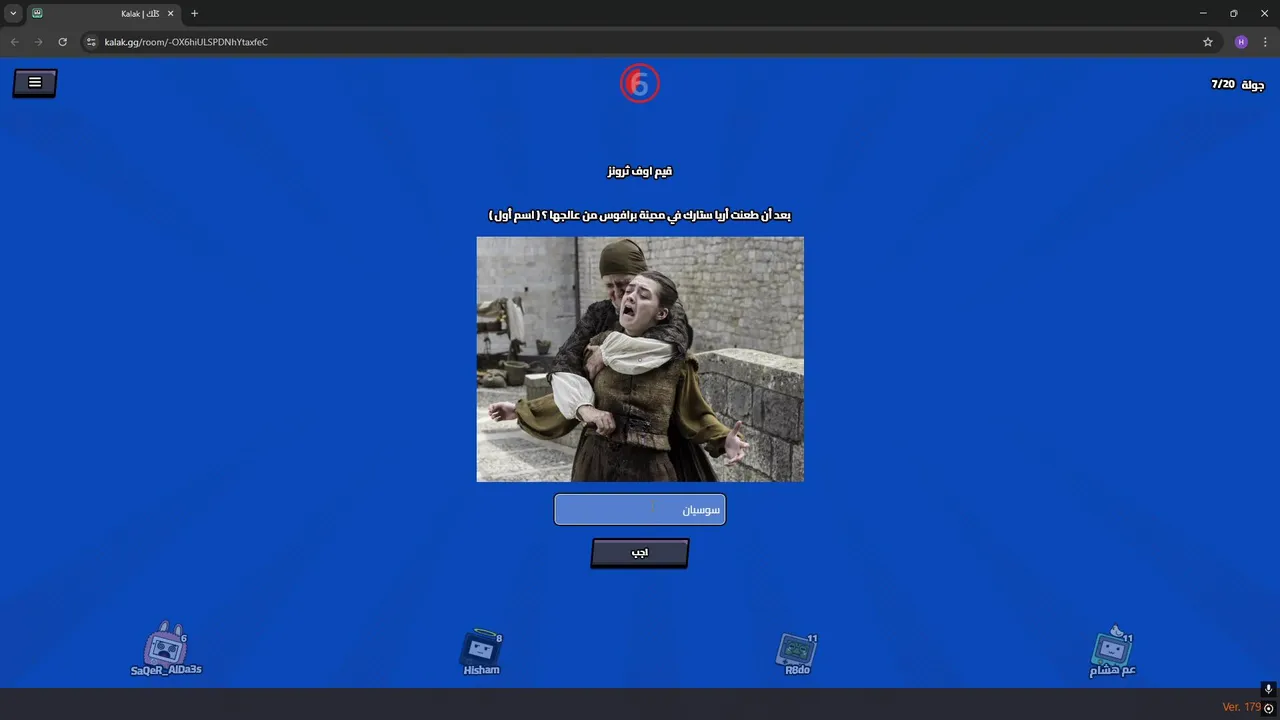
Task: Restore down the Chrome window
Action: [x=1233, y=13]
